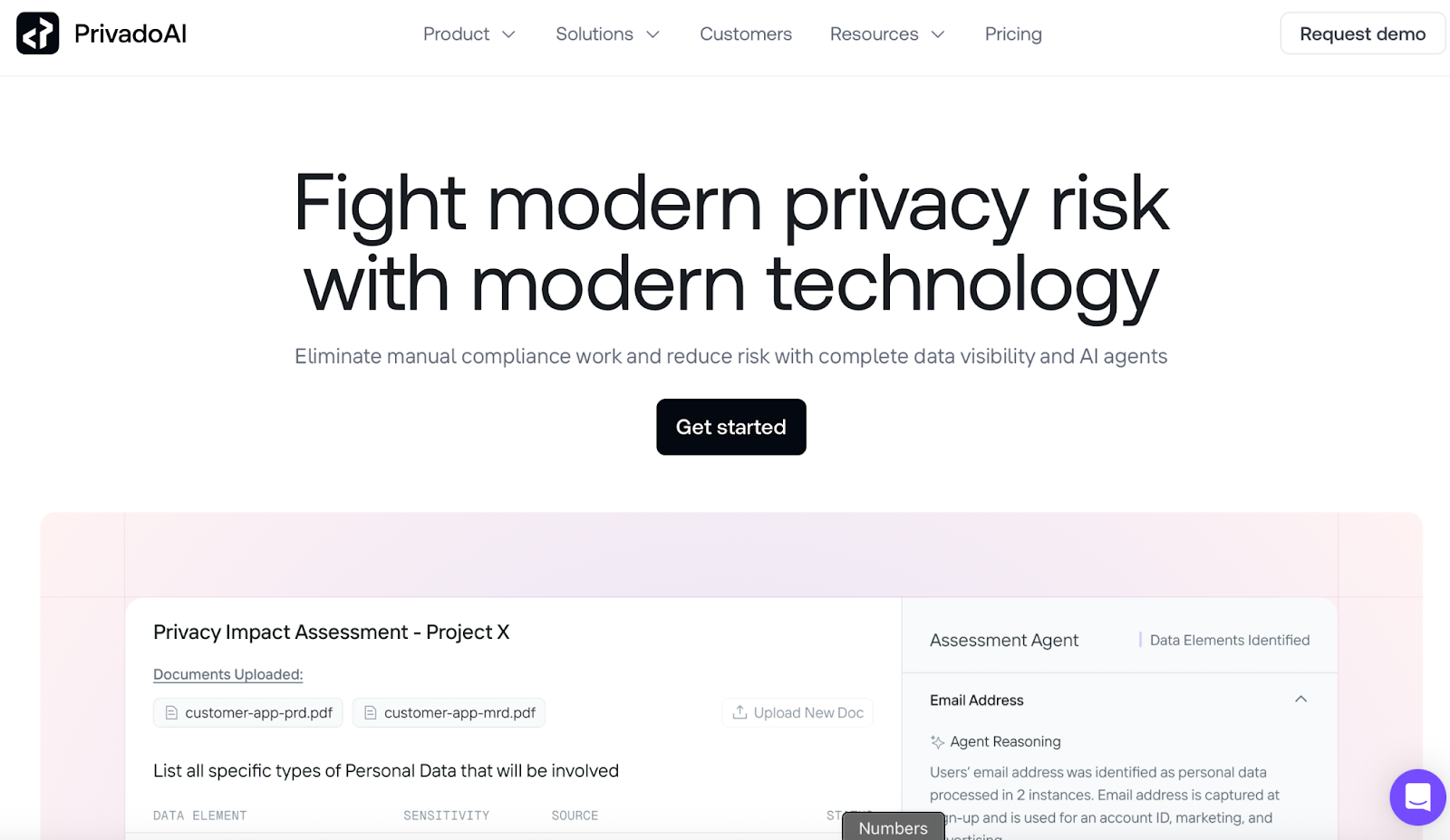This screenshot has height=840, width=1450.
Task: Expand the Solutions dropdown
Action: [x=607, y=34]
